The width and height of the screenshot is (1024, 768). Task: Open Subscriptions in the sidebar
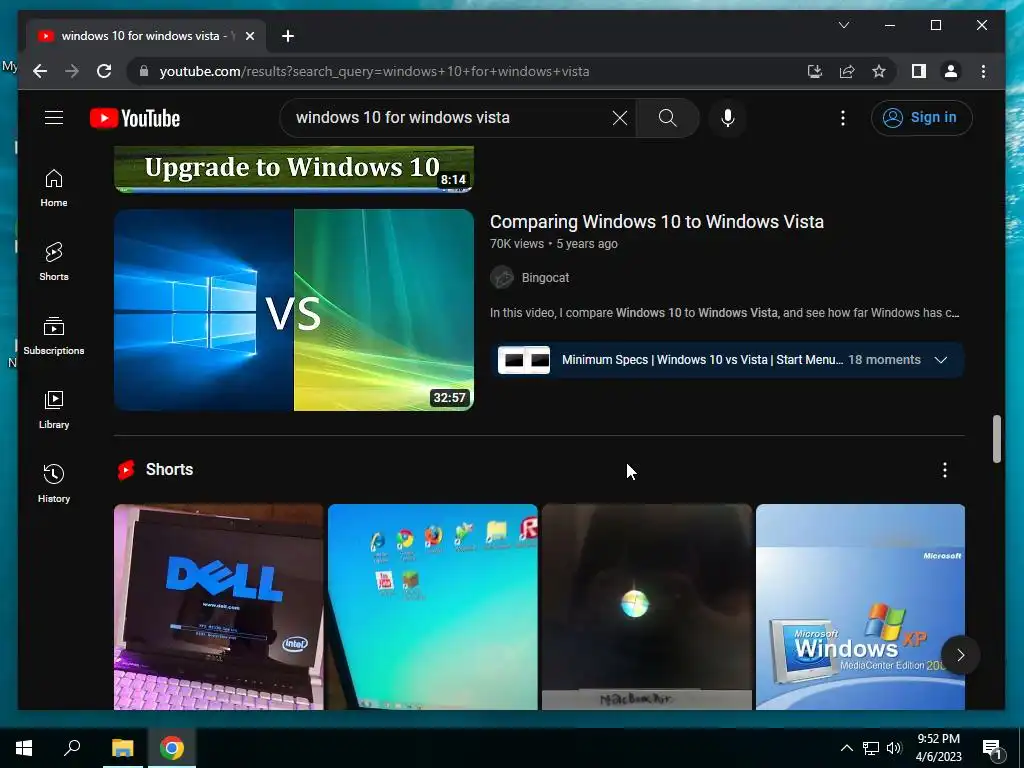click(x=54, y=336)
